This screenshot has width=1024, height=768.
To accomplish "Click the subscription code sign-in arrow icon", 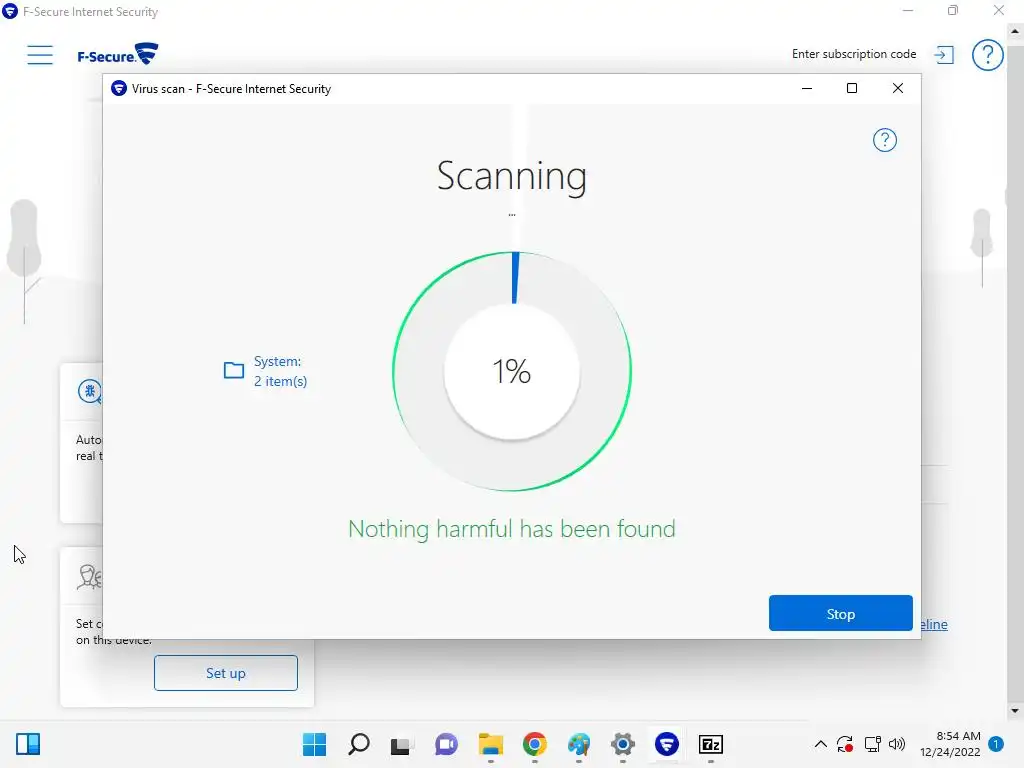I will (x=944, y=55).
